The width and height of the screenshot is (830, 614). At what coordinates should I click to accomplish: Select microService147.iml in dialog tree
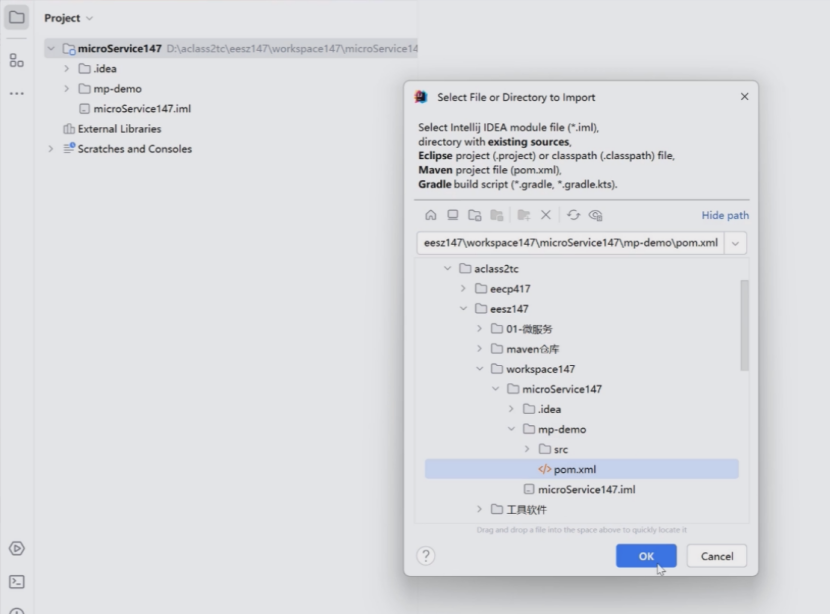pyautogui.click(x=582, y=489)
